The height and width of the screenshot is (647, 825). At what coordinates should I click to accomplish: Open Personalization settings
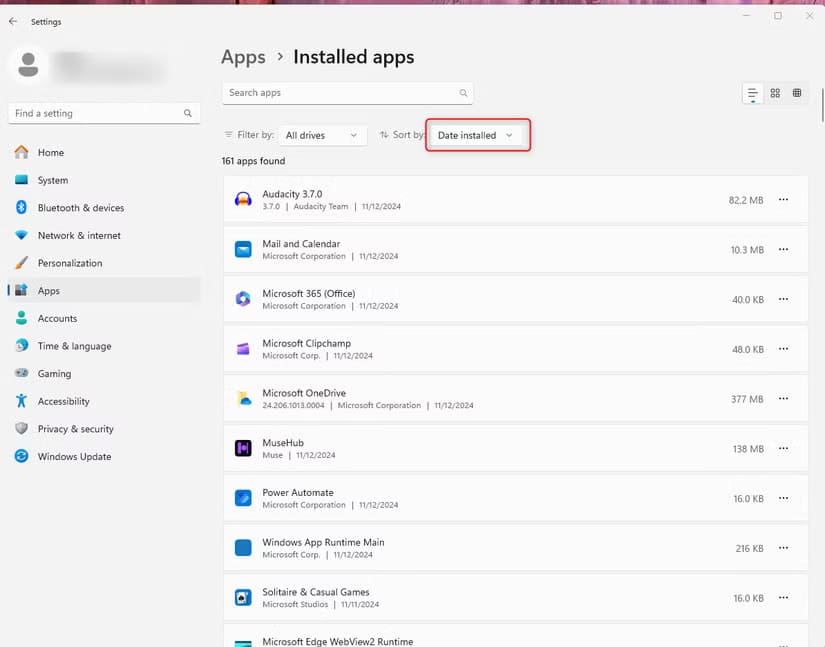[x=104, y=263]
